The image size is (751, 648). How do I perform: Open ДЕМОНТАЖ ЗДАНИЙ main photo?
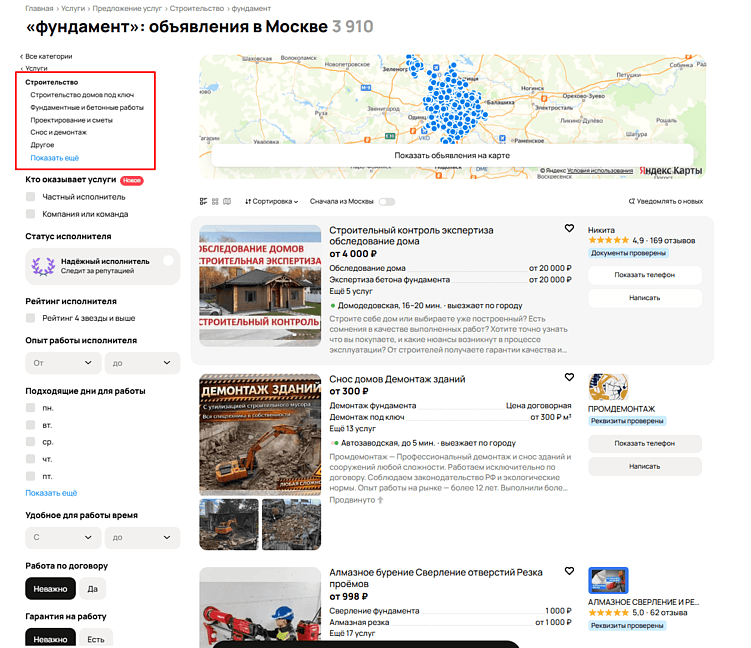tap(260, 435)
